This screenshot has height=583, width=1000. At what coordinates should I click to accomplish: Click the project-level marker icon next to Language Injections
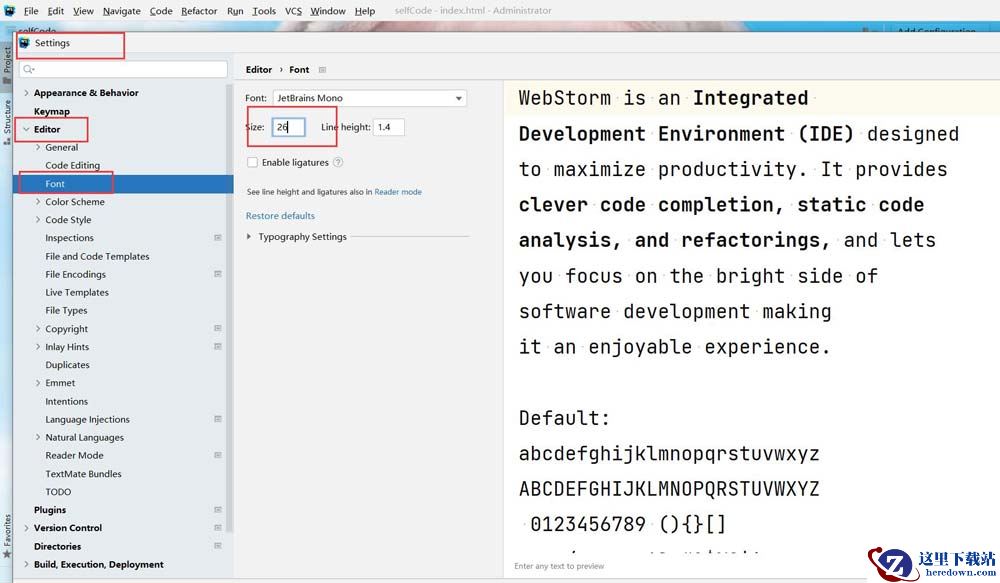point(217,419)
